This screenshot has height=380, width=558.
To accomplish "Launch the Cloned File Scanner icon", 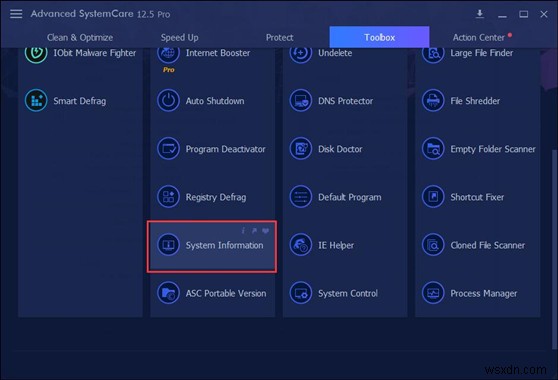I will click(x=433, y=245).
